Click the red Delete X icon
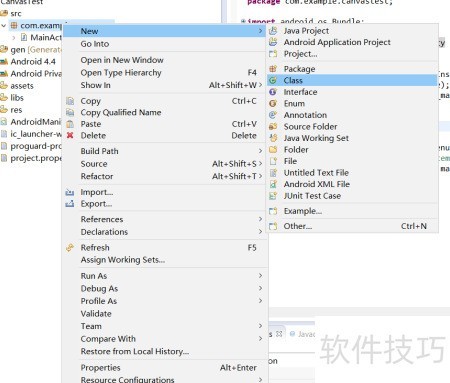This screenshot has height=383, width=450. 70,135
